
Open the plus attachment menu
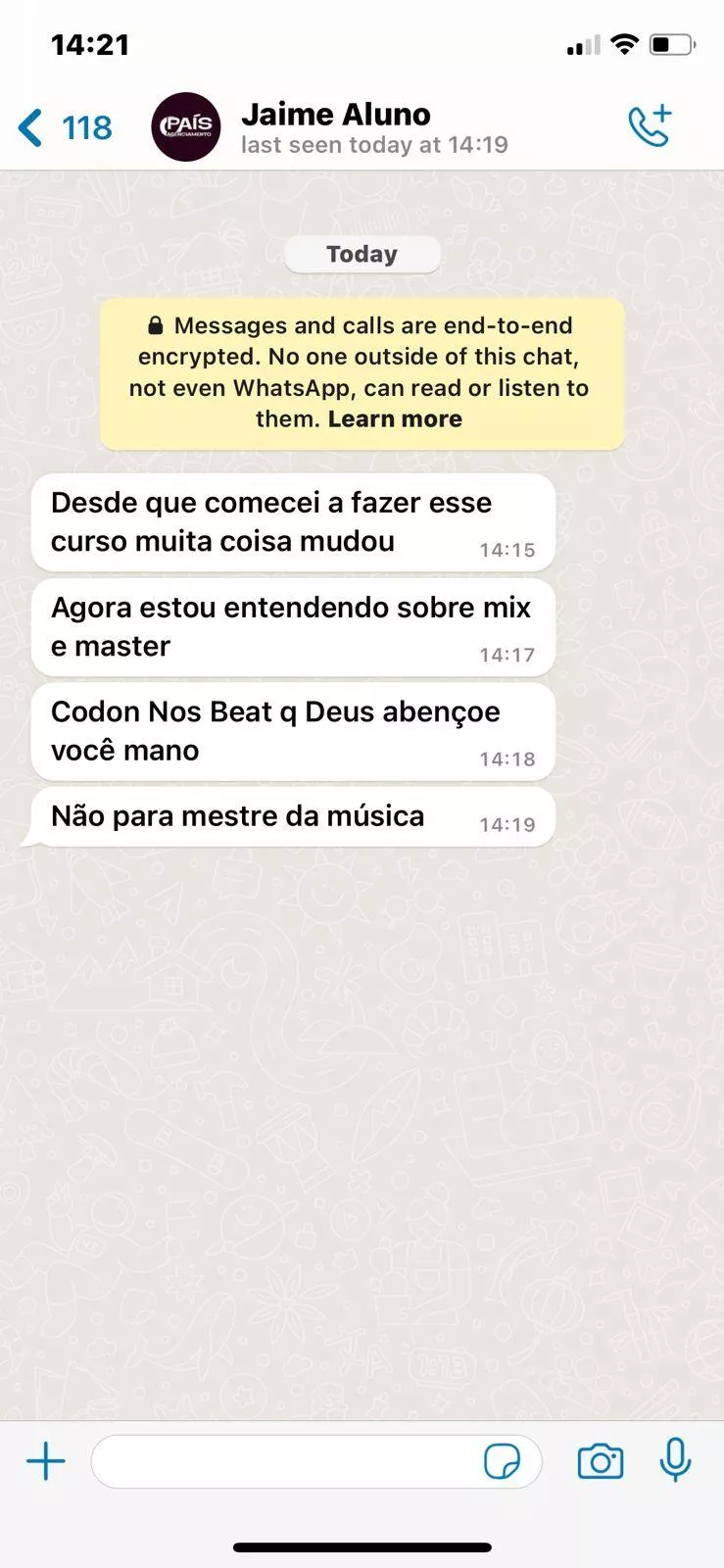(x=45, y=1462)
